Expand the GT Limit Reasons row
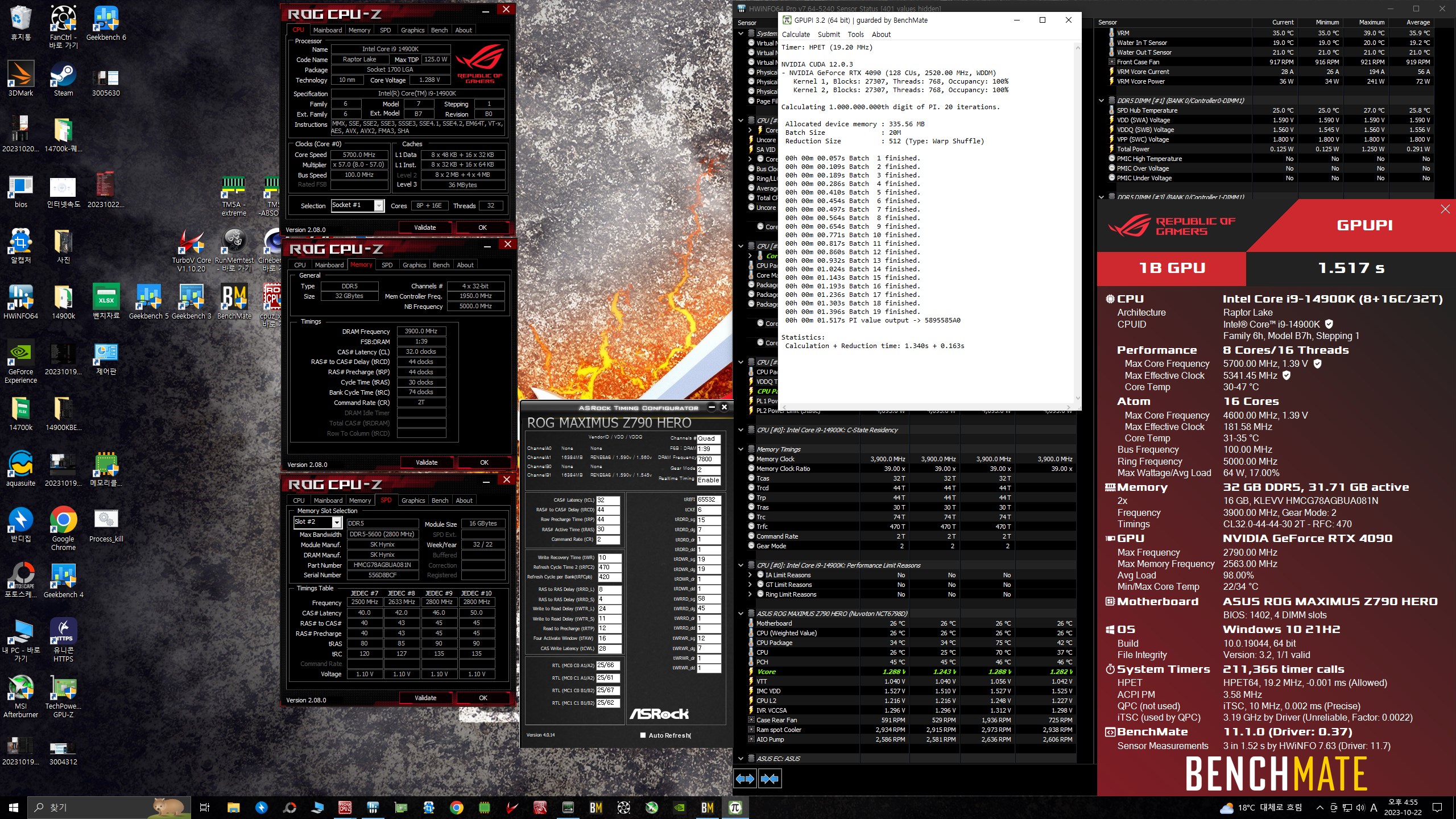 point(750,585)
